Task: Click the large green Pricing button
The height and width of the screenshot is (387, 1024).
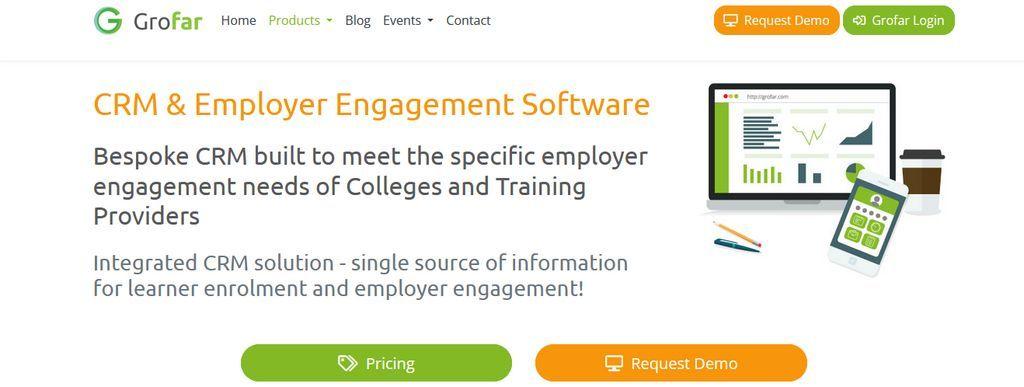Action: click(376, 363)
